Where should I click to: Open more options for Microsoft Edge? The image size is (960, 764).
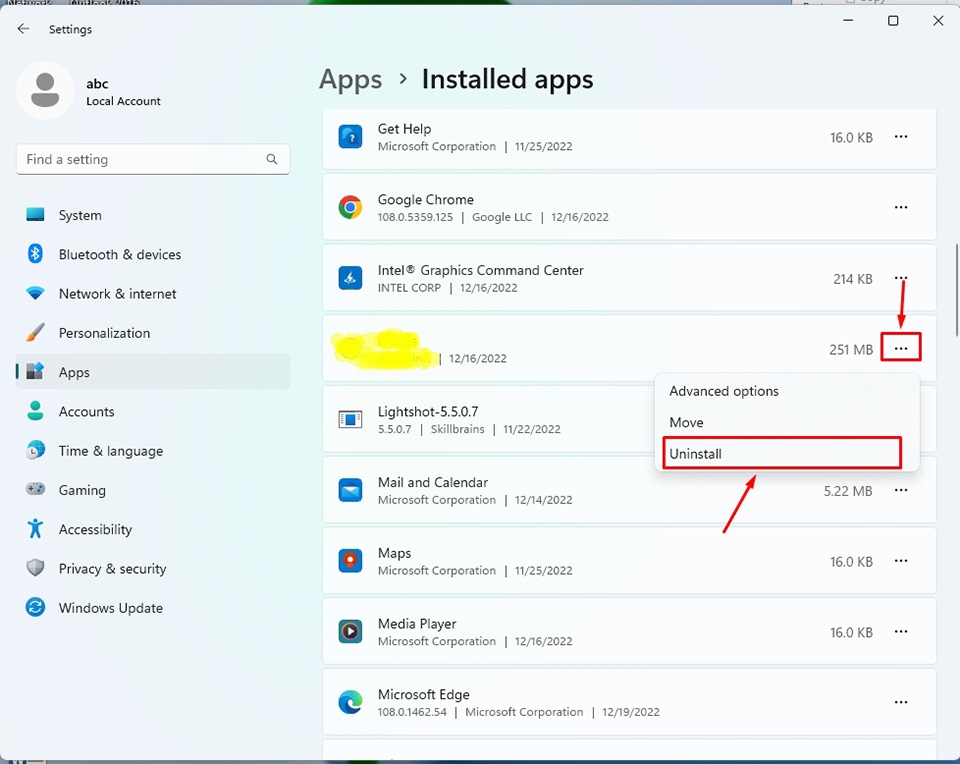[901, 702]
